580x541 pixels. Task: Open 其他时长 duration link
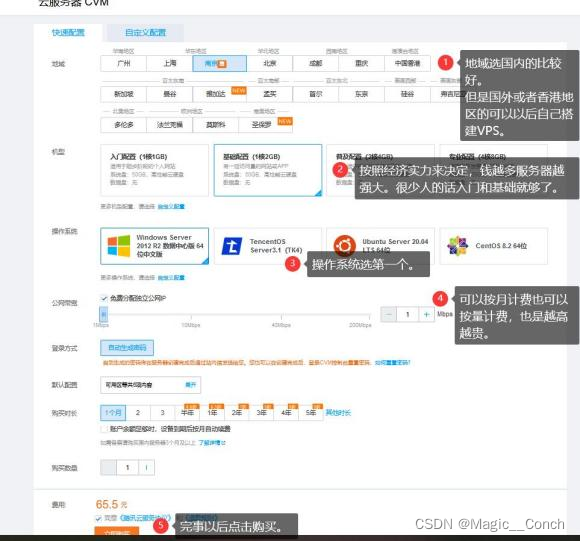pos(338,413)
